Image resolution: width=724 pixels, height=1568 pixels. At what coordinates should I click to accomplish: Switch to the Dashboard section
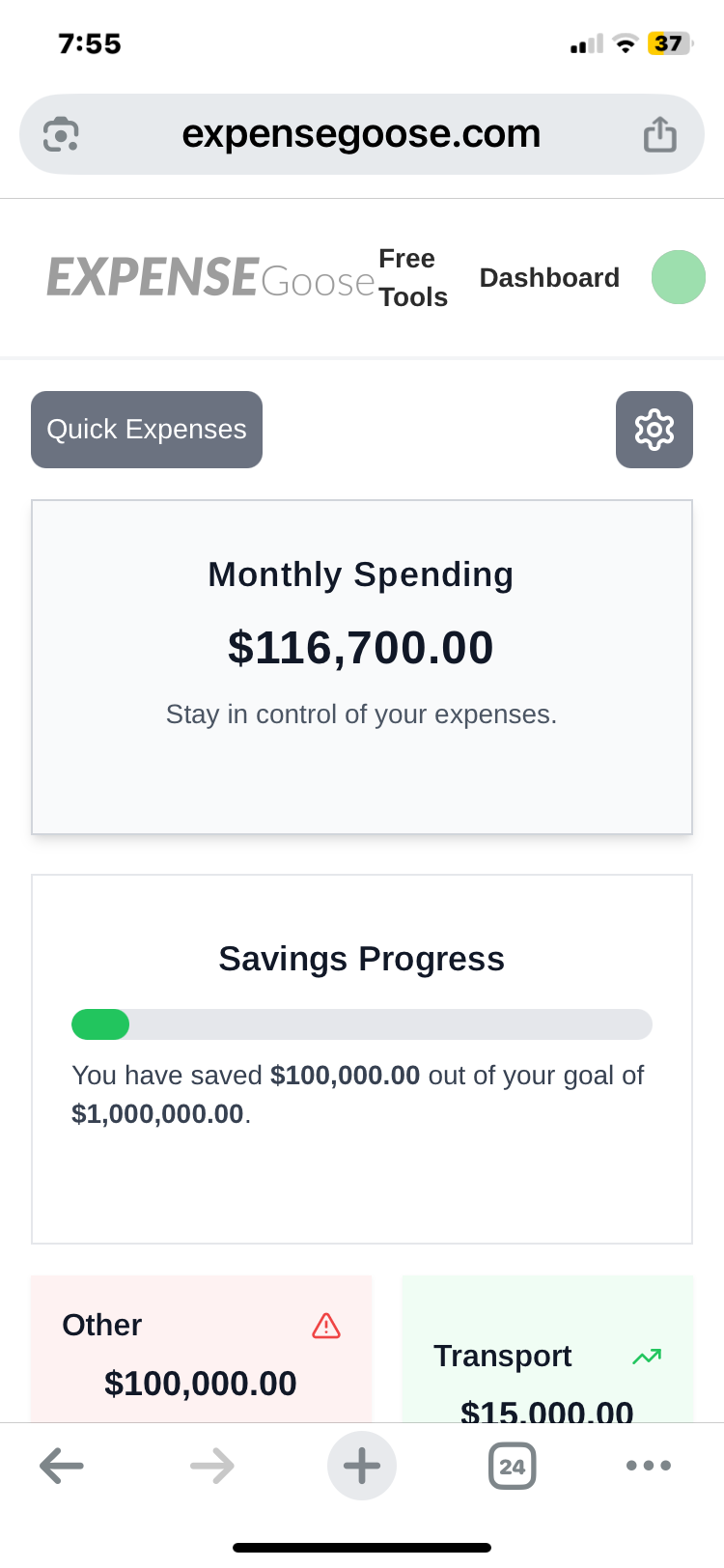[x=548, y=277]
